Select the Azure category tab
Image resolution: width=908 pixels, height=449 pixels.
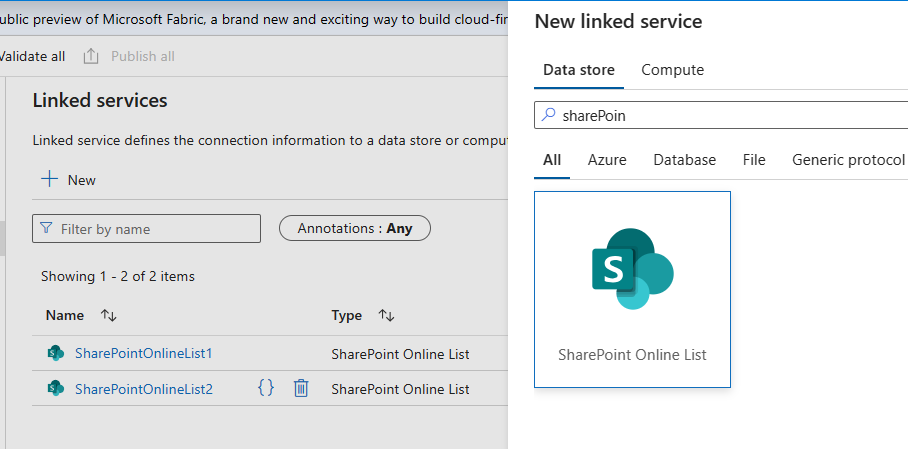coord(607,160)
